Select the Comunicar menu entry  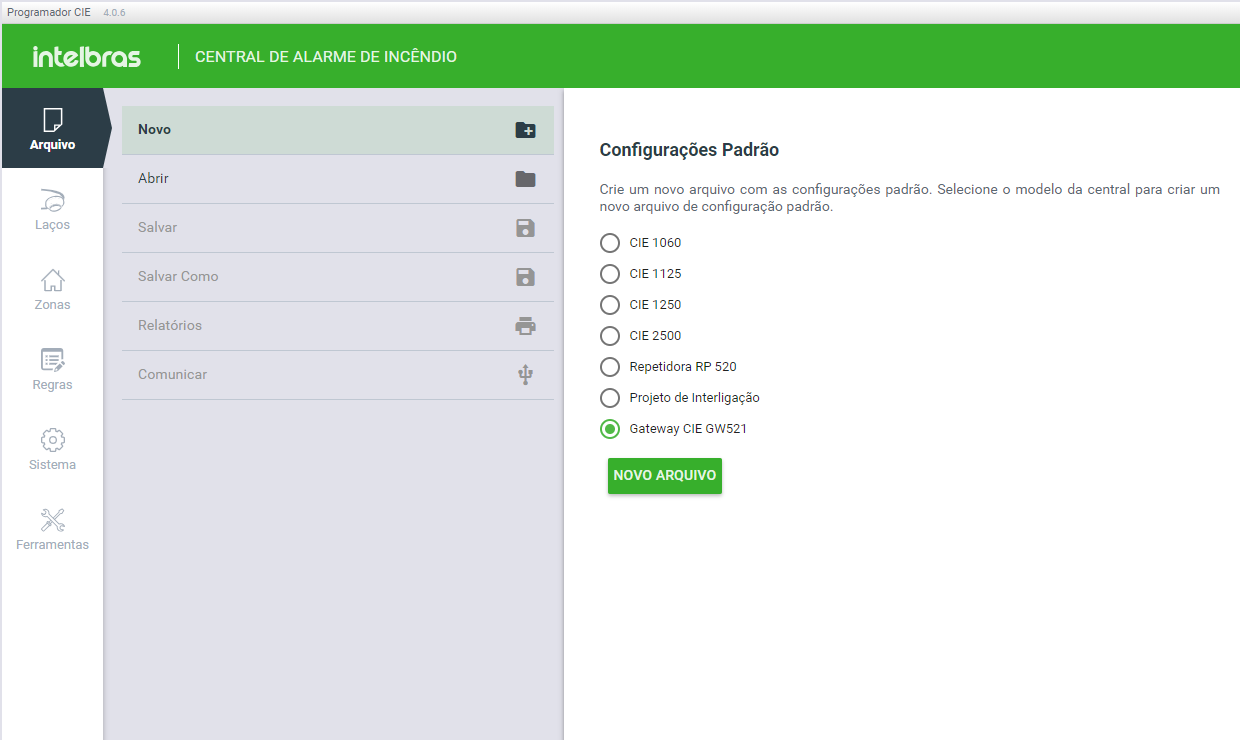pos(338,375)
